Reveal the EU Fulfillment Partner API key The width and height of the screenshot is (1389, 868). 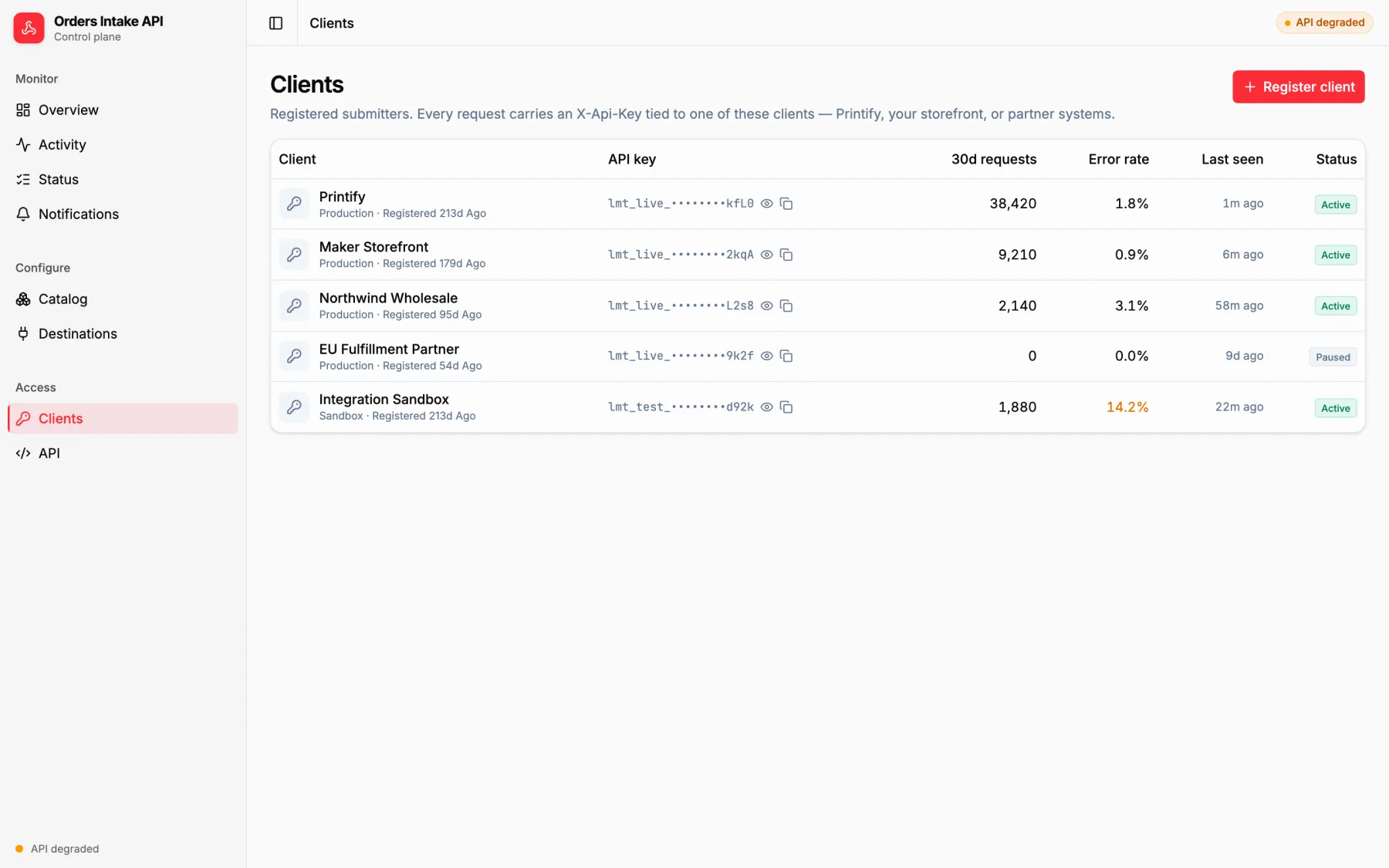click(766, 356)
